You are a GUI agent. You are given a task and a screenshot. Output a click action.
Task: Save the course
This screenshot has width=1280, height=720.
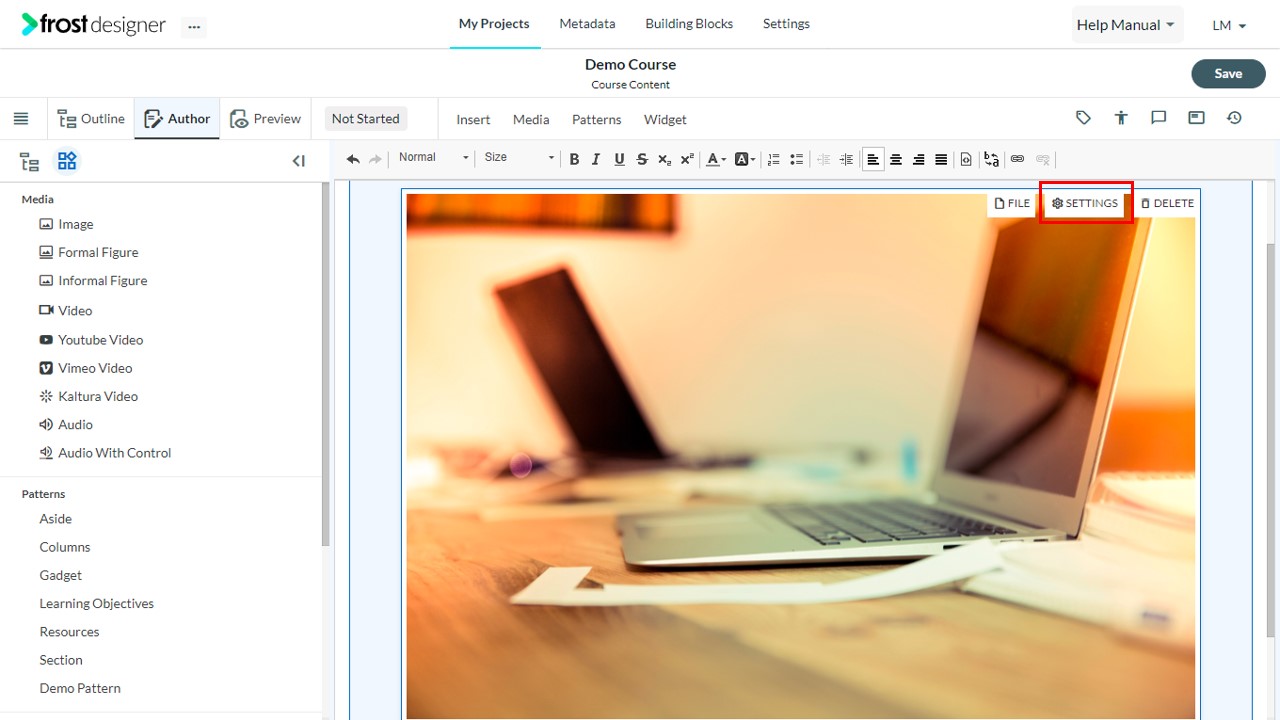coord(1228,73)
